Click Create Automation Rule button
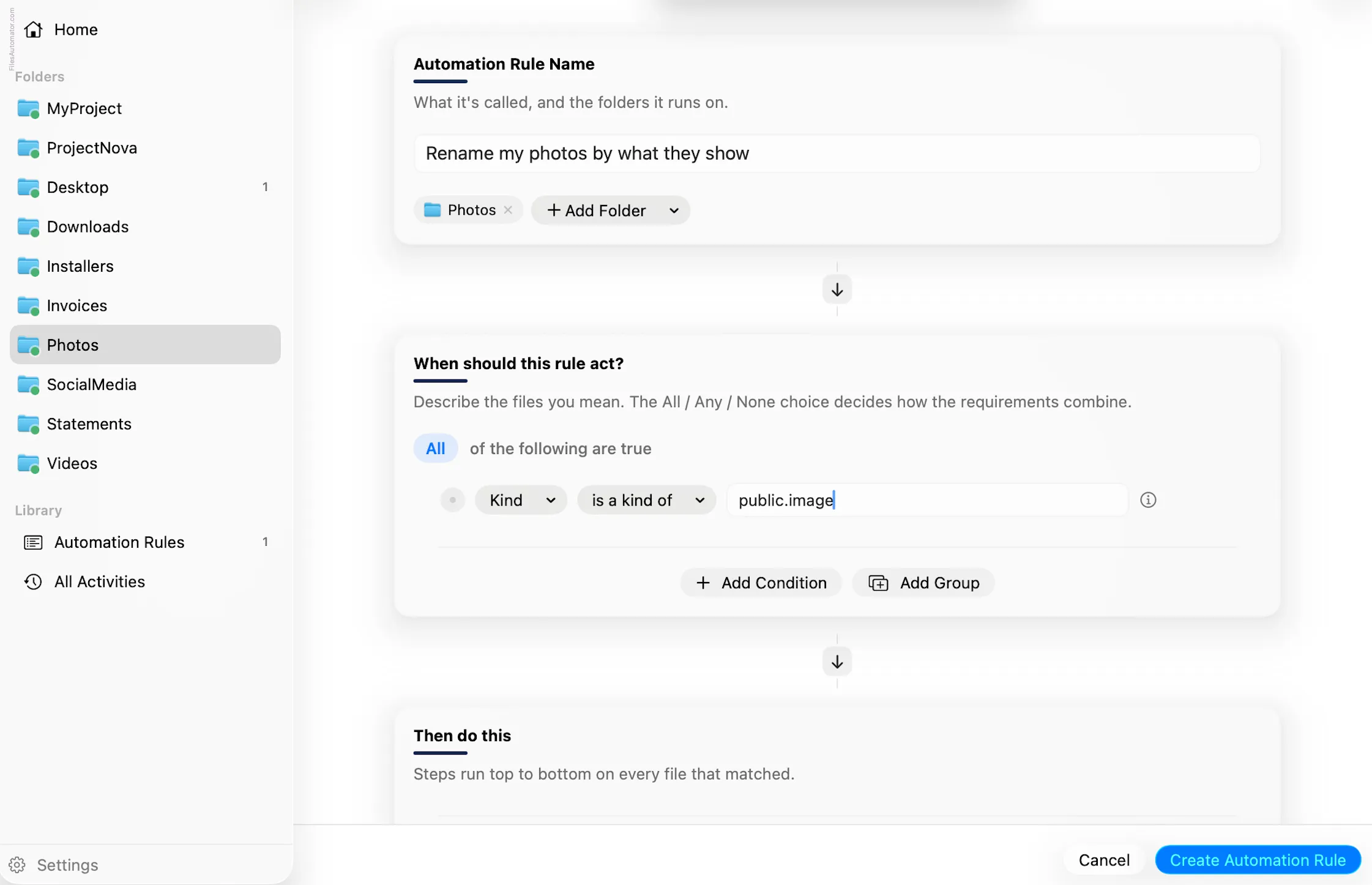Viewport: 1372px width, 885px height. click(1258, 860)
